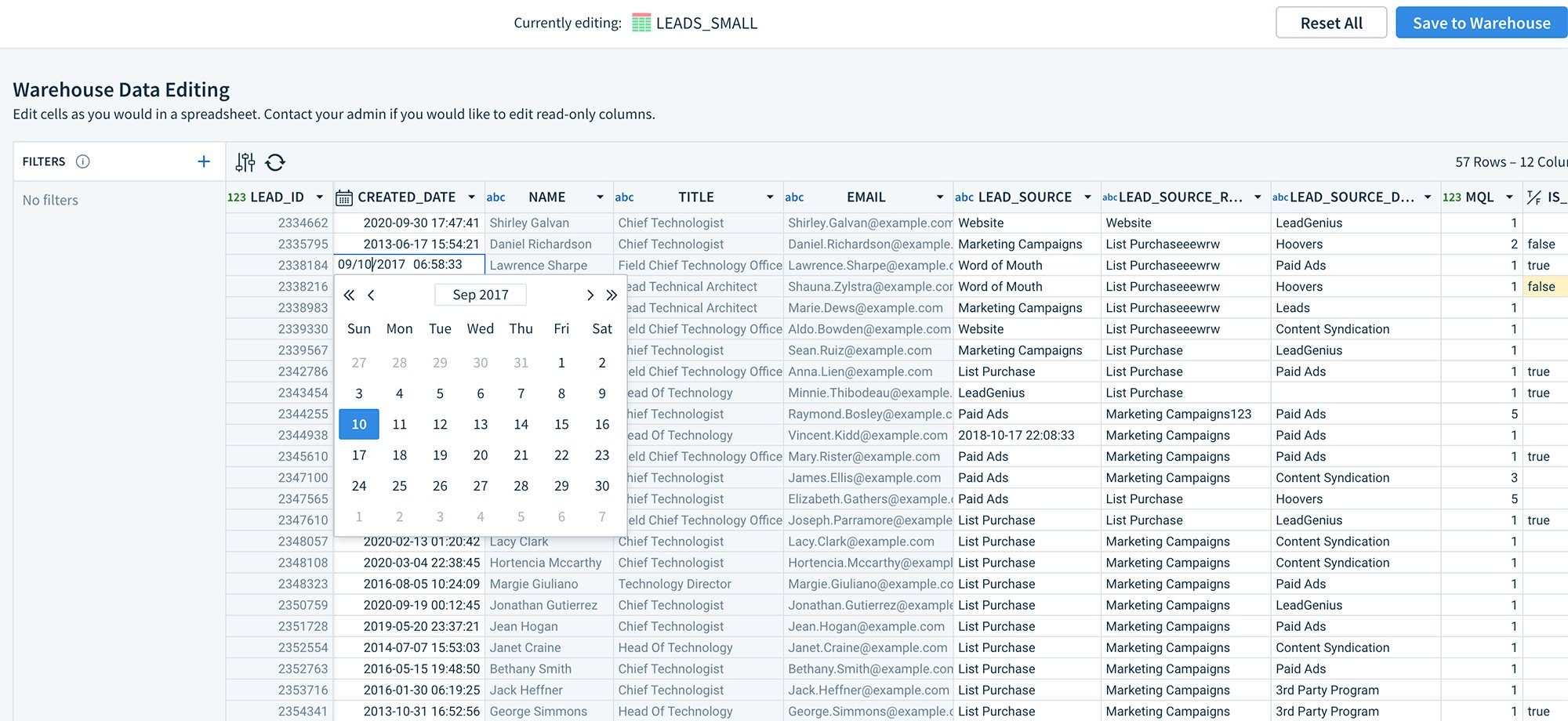This screenshot has height=721, width=1568.
Task: Click the info icon next to FILTERS
Action: [83, 161]
